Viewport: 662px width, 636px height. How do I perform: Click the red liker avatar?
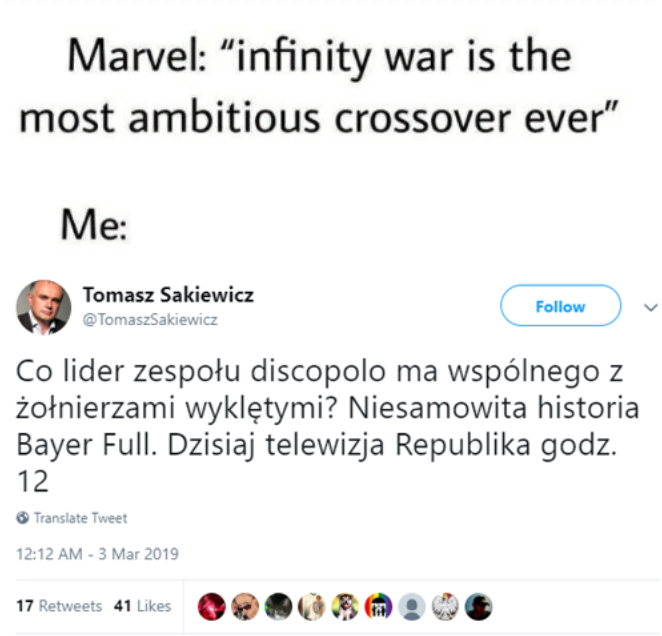(x=211, y=606)
